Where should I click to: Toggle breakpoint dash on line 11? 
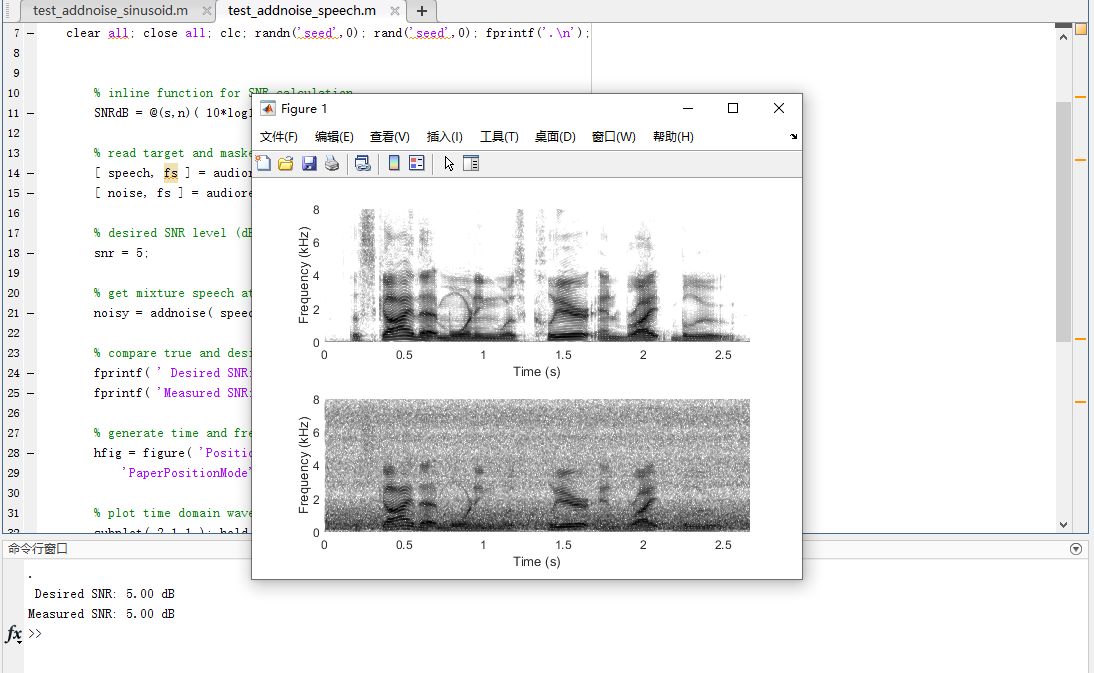point(31,113)
